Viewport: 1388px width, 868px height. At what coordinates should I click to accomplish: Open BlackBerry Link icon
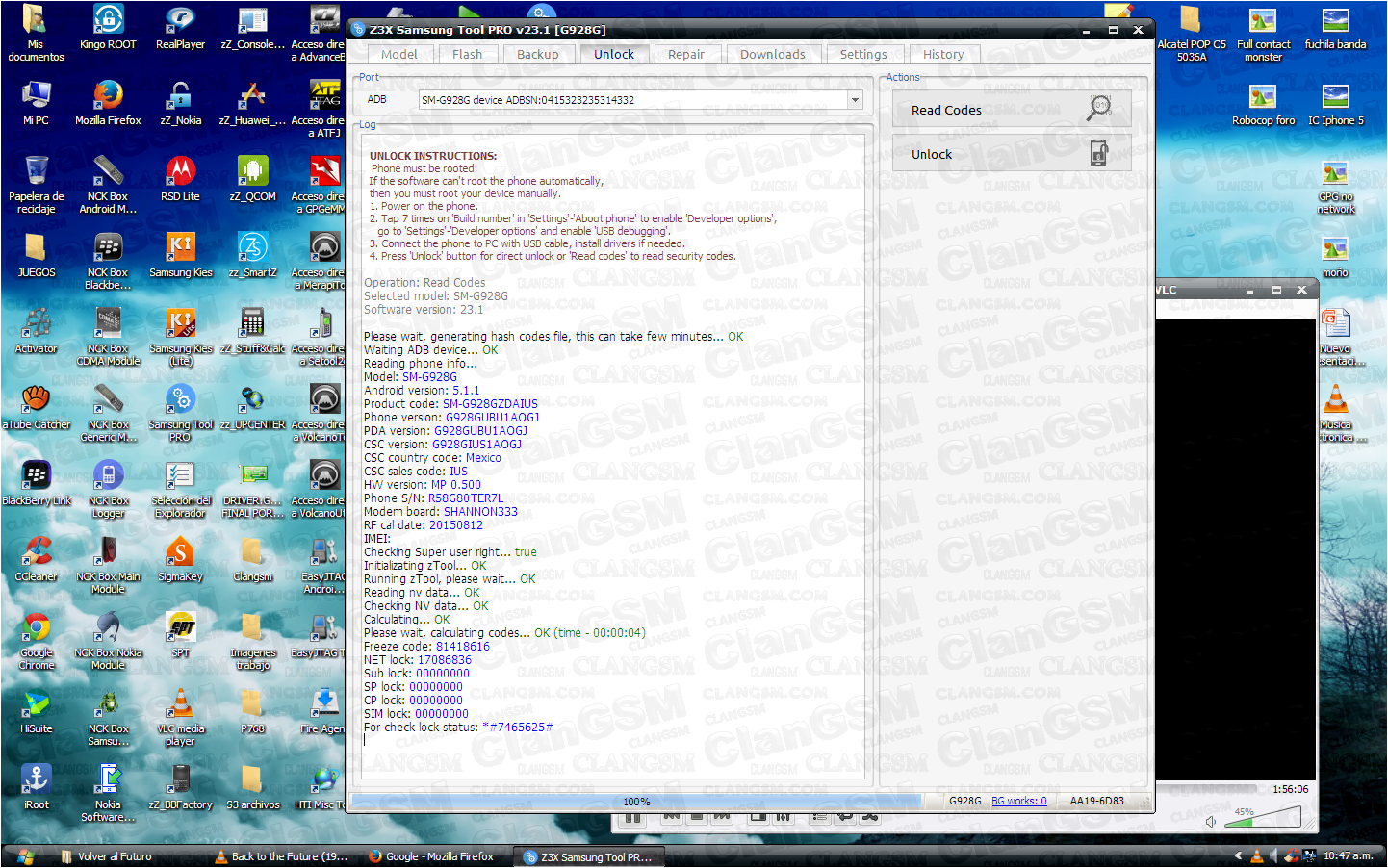pyautogui.click(x=36, y=483)
